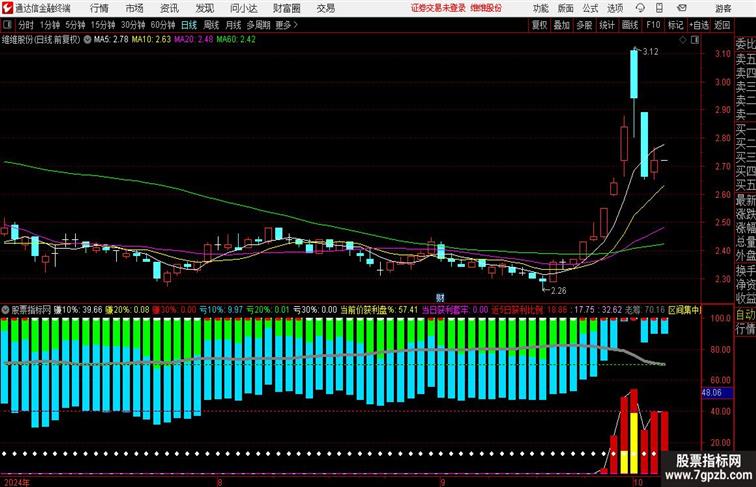Open the mail envelope icon
Viewport: 756px width, 487px height.
click(681, 8)
